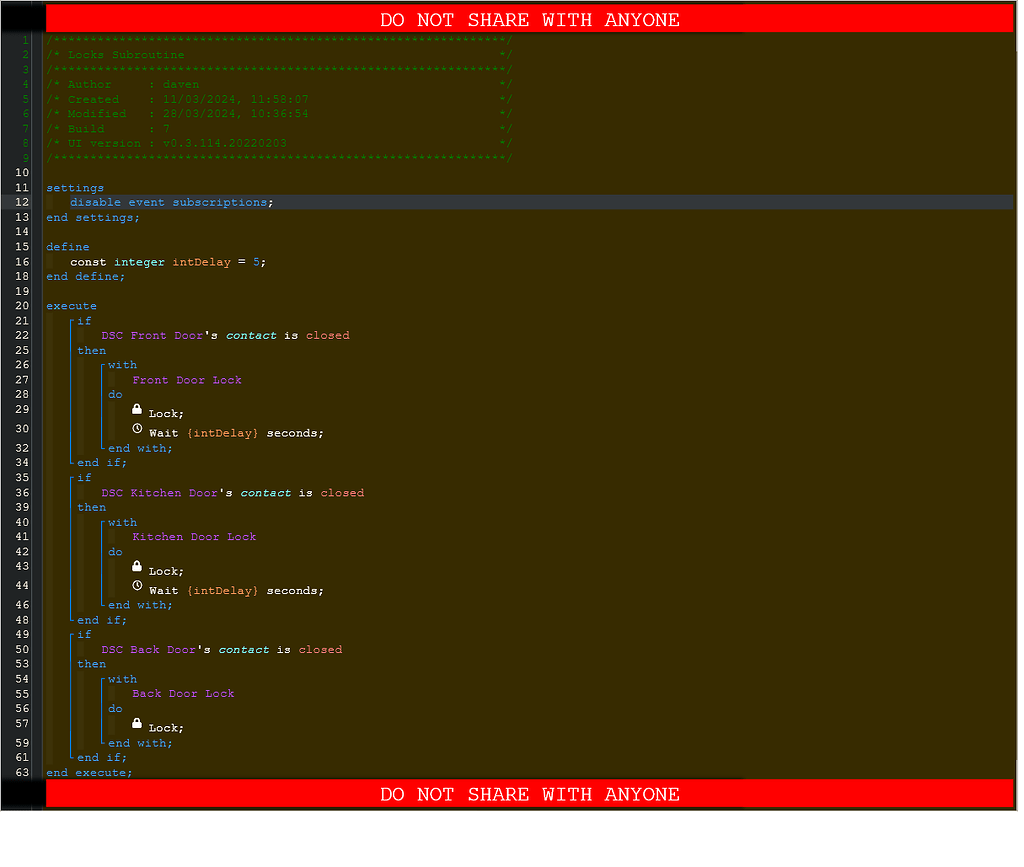Click line number 12 in the gutter
Viewport: 1024px width, 867px height.
coord(22,202)
